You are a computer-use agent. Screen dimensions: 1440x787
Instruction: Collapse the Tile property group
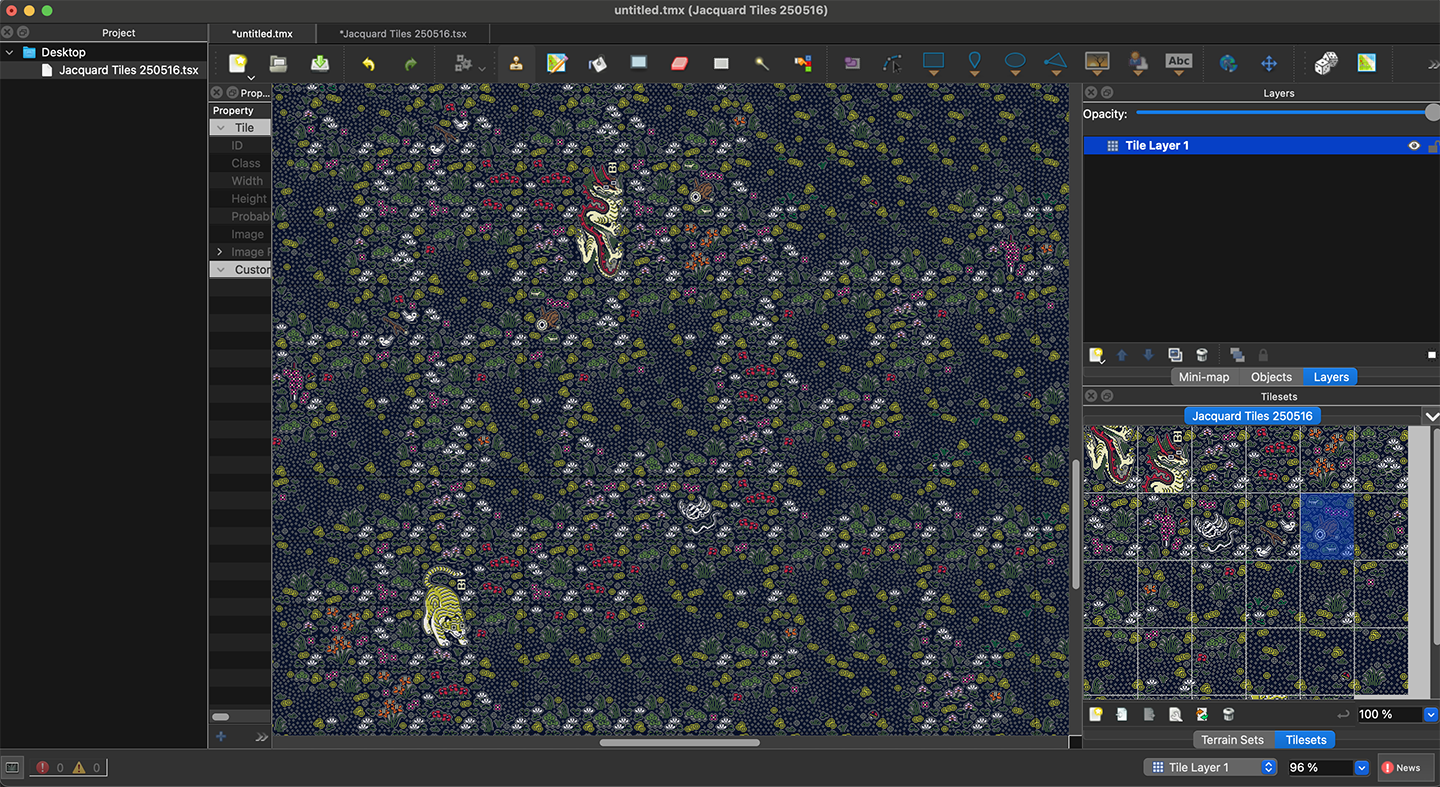220,128
